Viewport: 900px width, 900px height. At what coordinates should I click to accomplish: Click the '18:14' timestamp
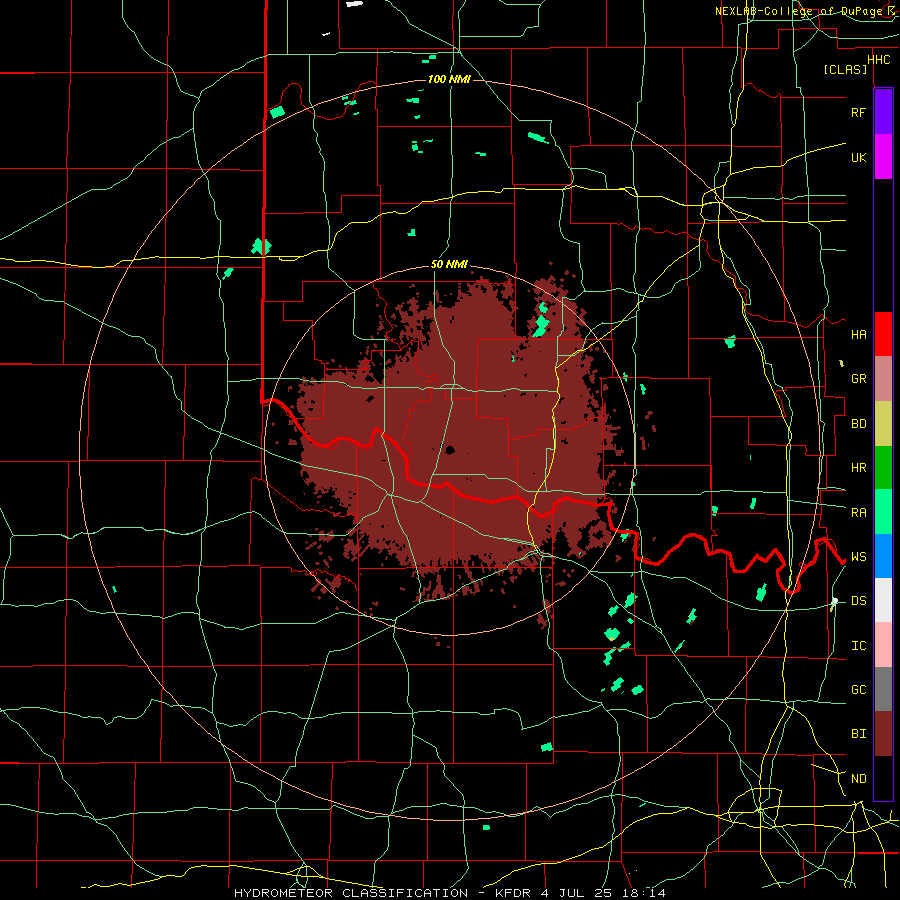[x=644, y=893]
